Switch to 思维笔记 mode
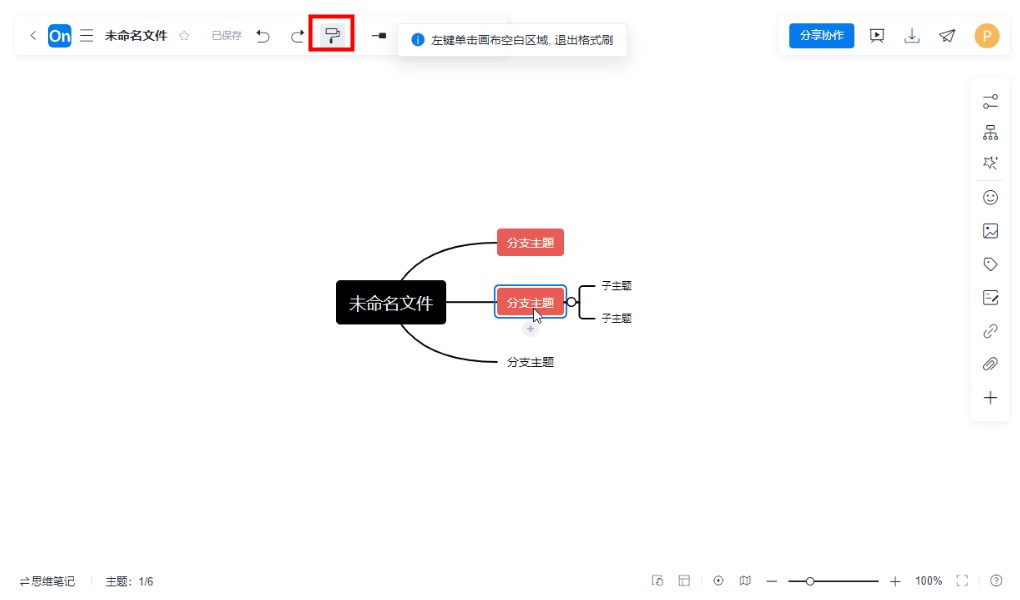 pyautogui.click(x=47, y=581)
